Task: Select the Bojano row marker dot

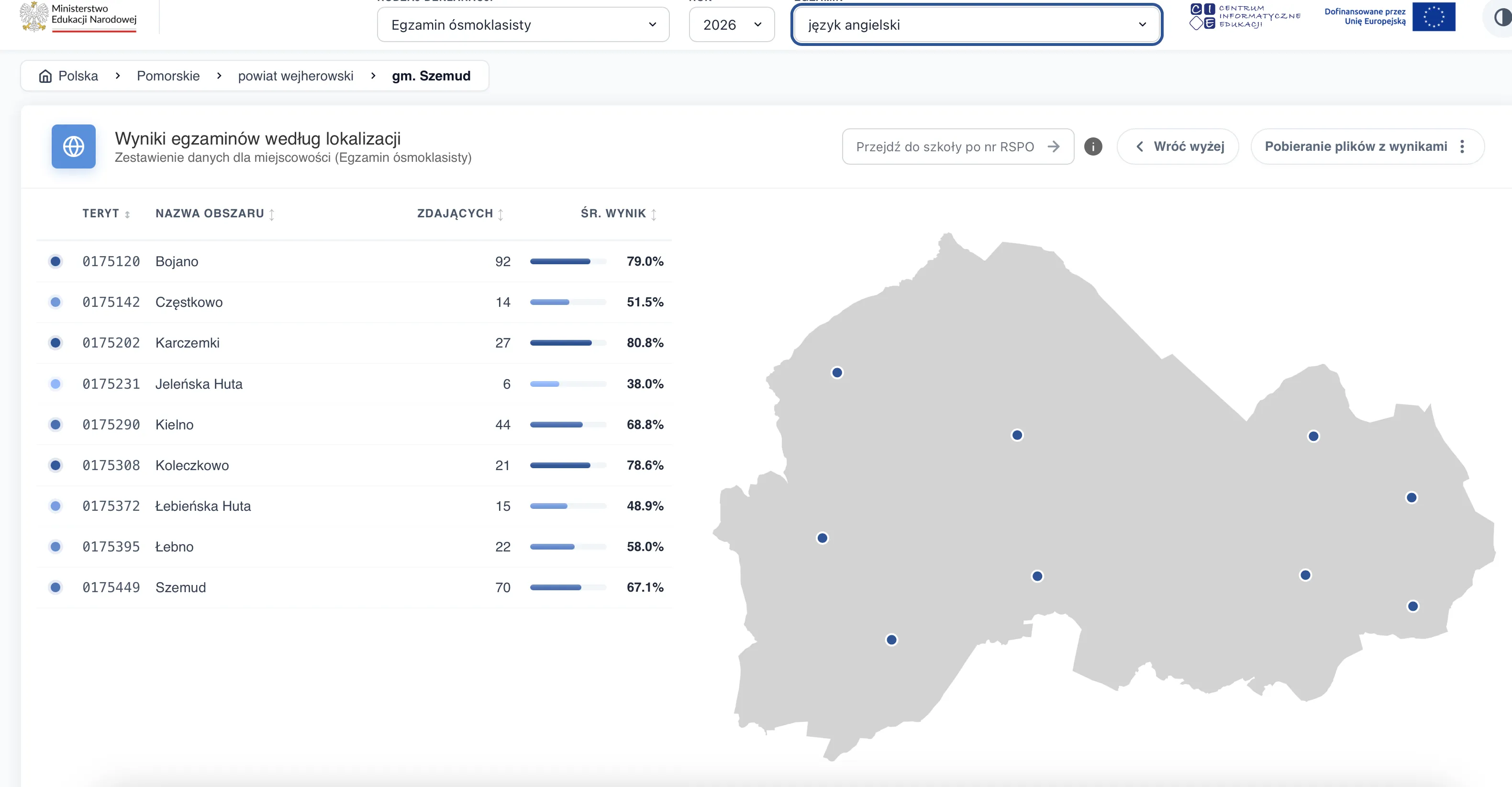Action: 55,261
